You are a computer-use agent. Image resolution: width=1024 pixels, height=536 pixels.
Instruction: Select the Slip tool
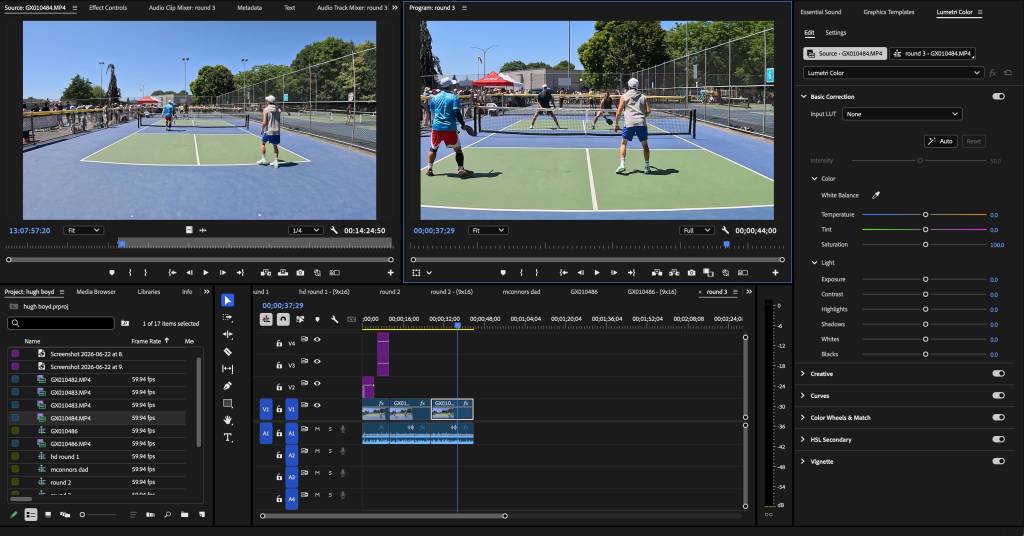[x=227, y=369]
